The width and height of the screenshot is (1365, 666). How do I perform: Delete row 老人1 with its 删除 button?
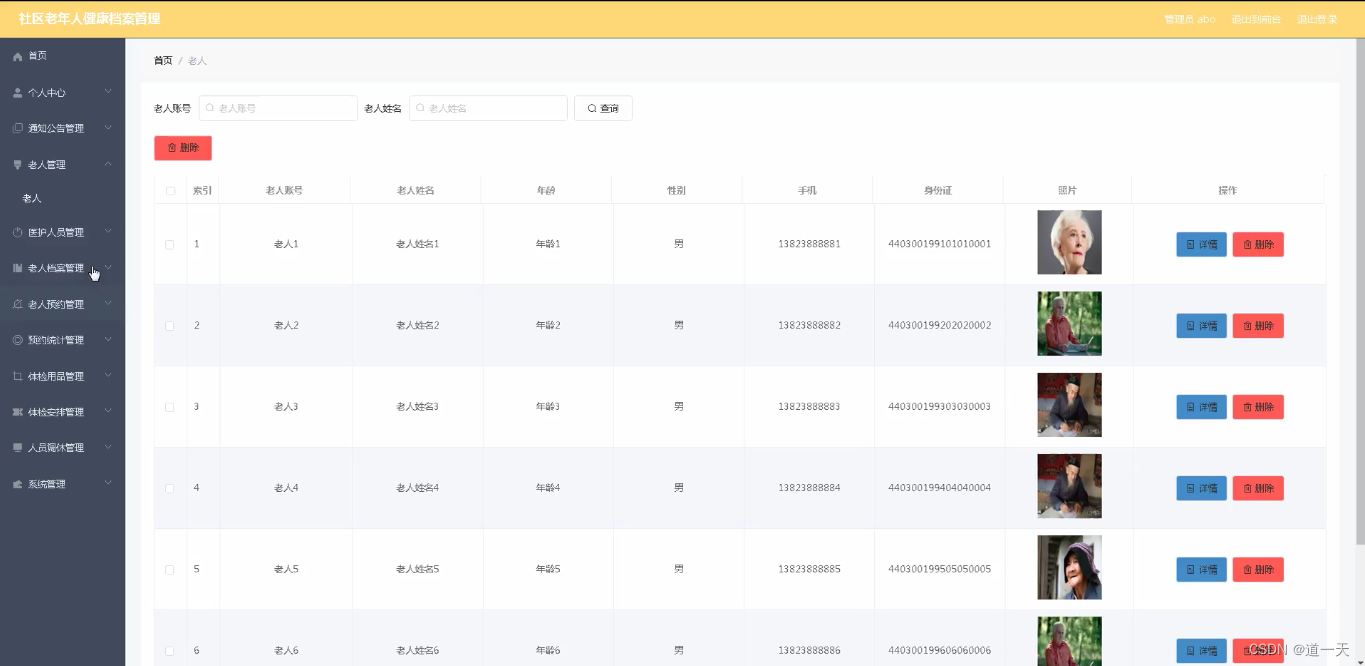(1258, 245)
